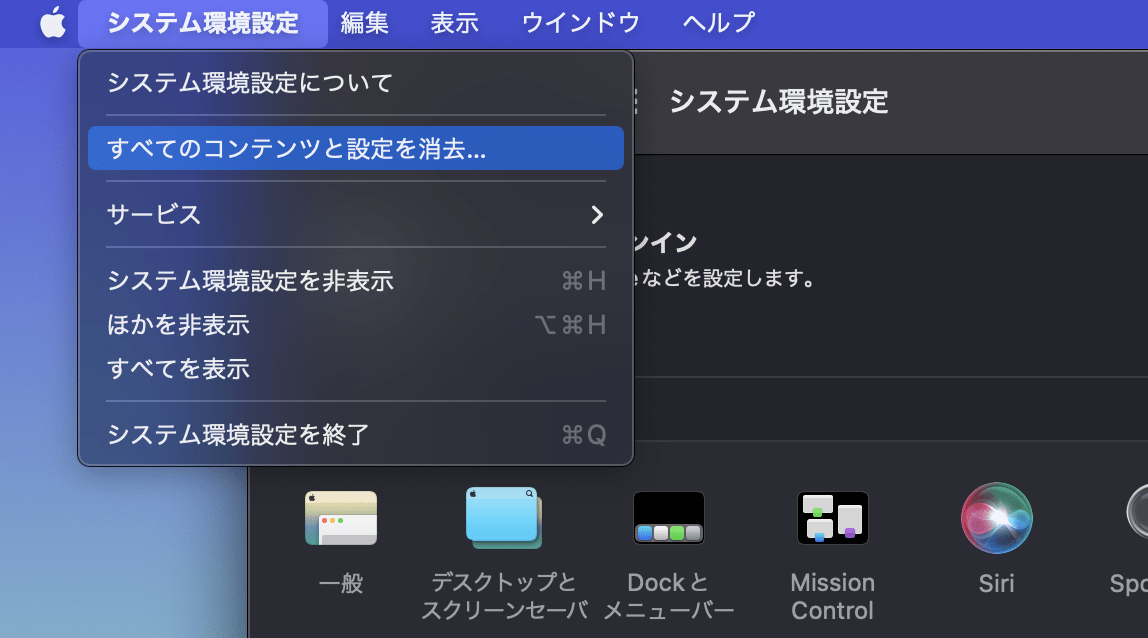Open the ヘルプ menu
This screenshot has width=1148, height=638.
click(x=718, y=23)
